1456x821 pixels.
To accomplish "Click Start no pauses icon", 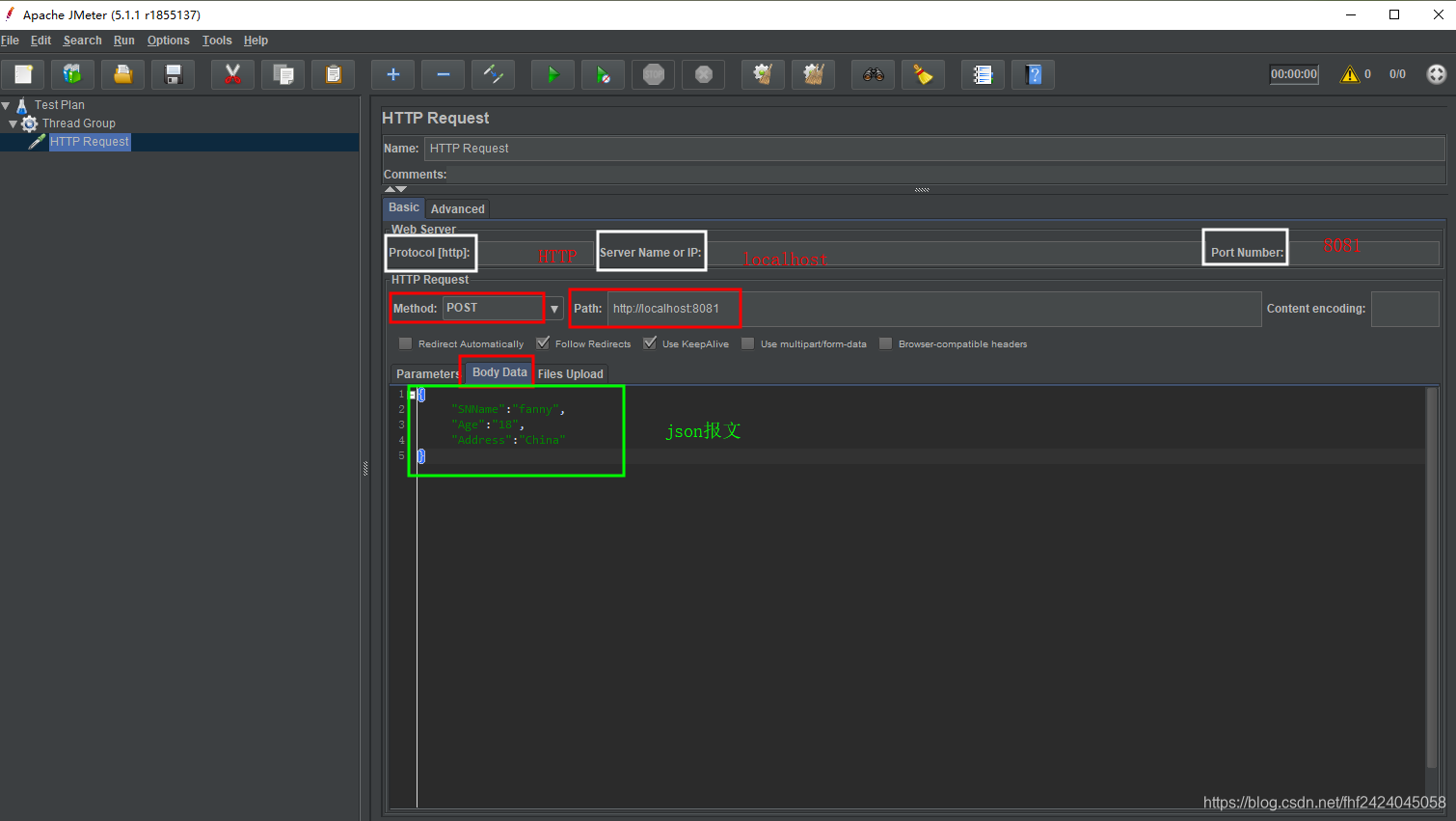I will tap(603, 74).
